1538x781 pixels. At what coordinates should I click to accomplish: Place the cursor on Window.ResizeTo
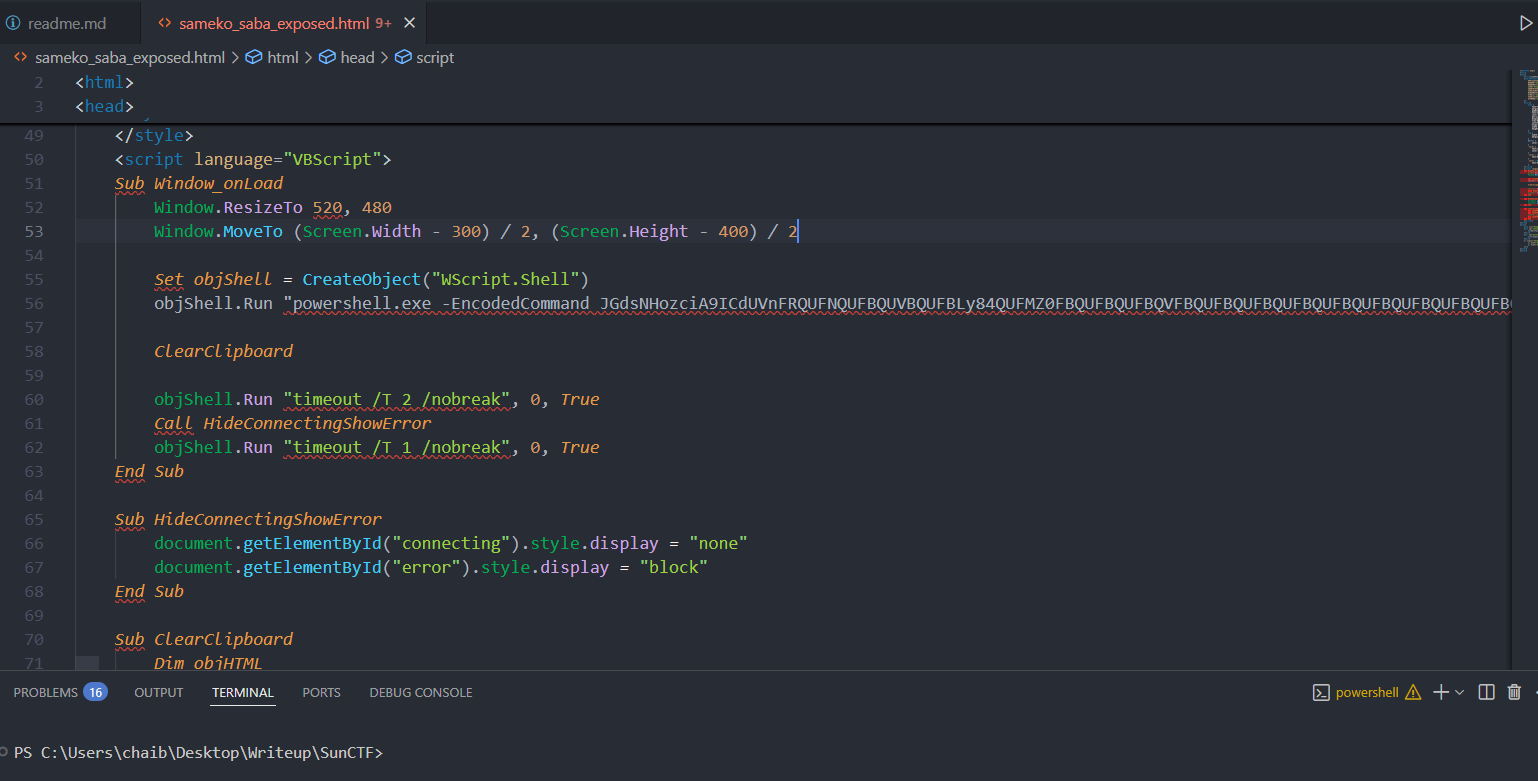click(x=228, y=208)
